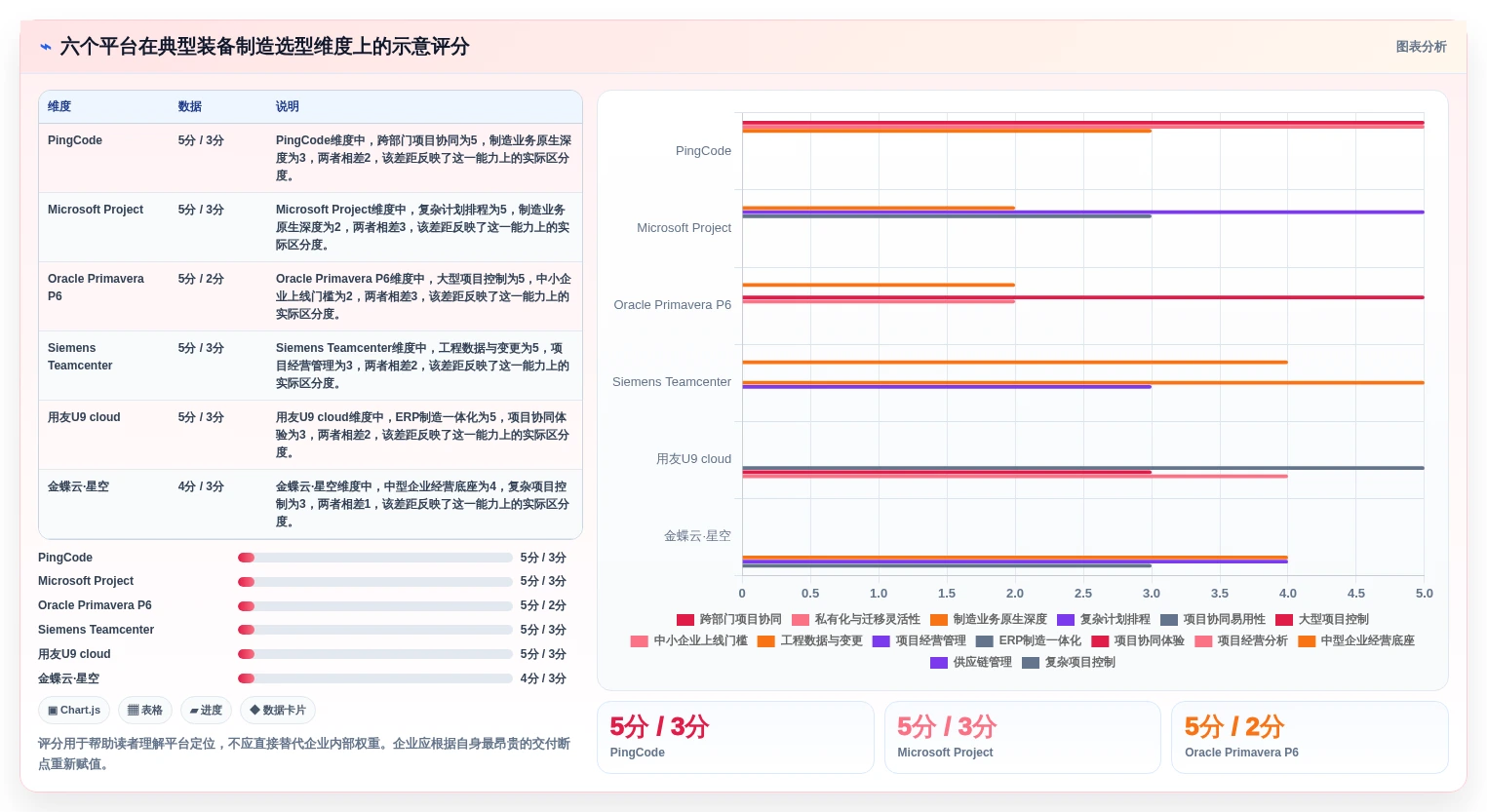Click the 用友U9 cloud progress bar
Screen dimensions: 1487x812
(375, 654)
